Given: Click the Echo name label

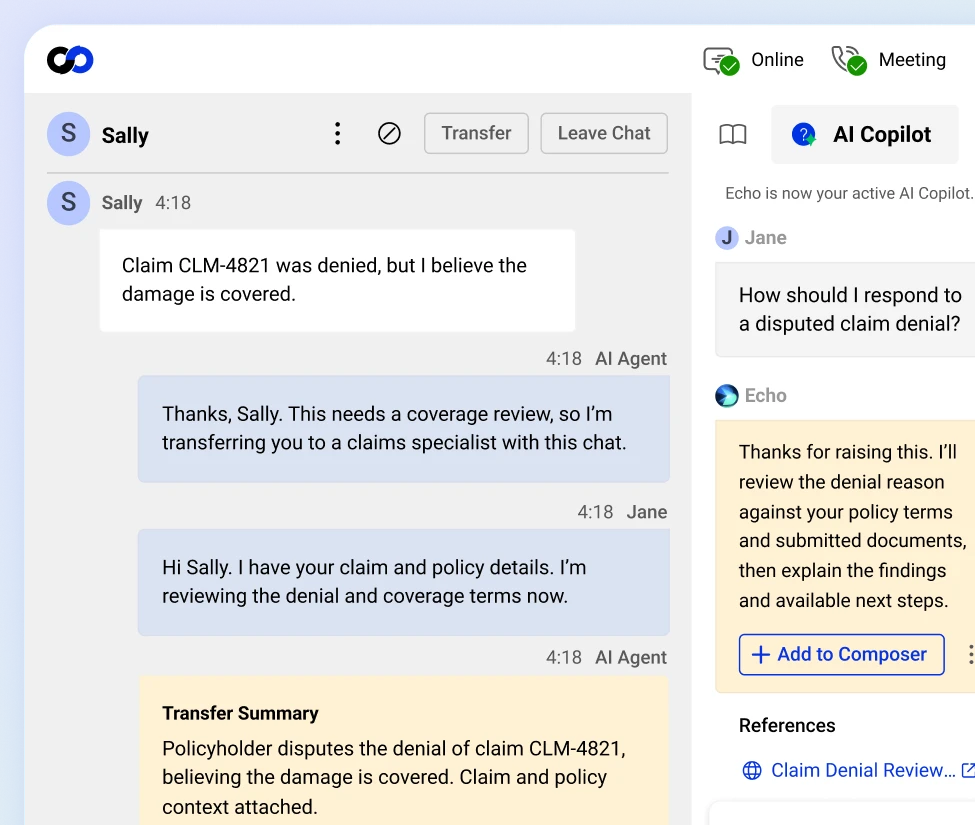Looking at the screenshot, I should [x=765, y=395].
